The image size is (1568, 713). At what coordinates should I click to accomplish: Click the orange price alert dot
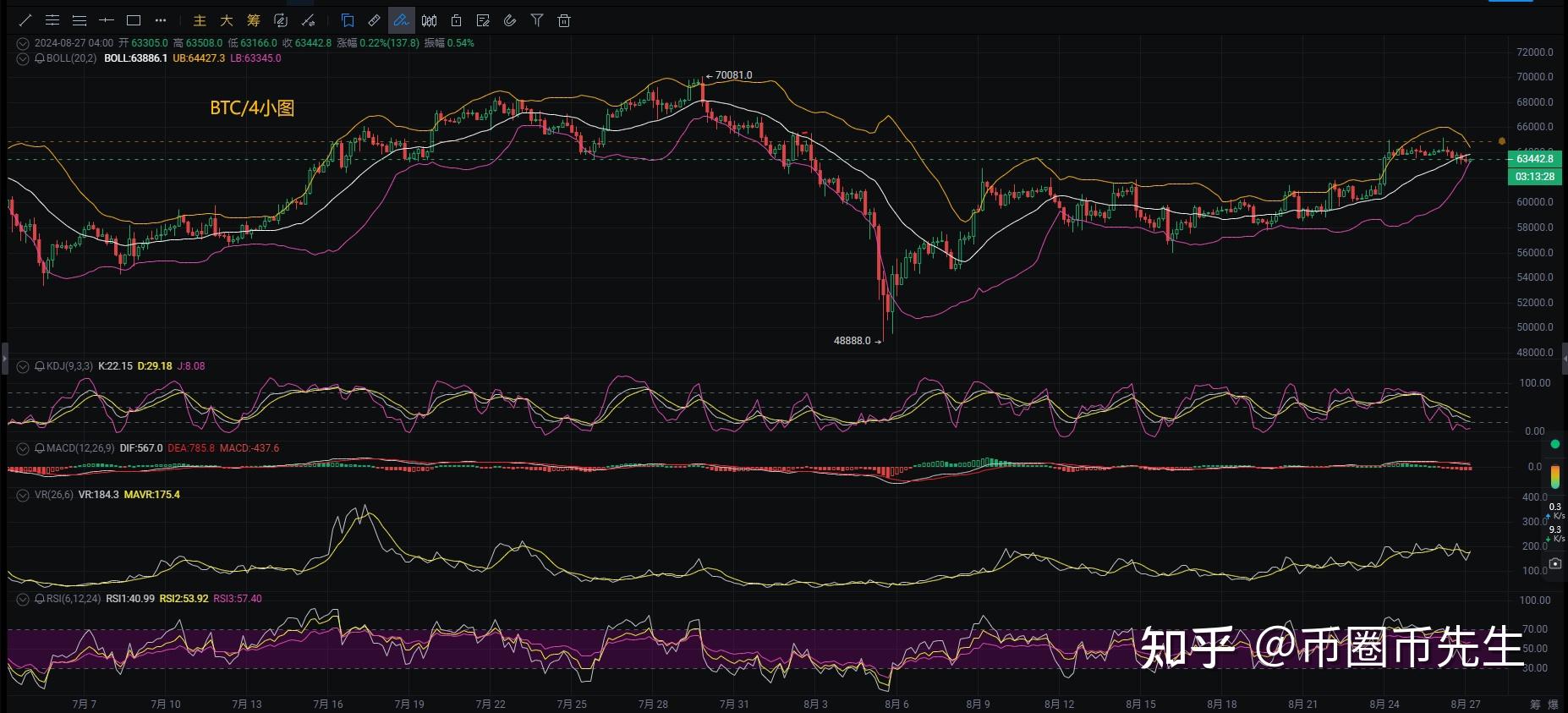tap(1502, 141)
